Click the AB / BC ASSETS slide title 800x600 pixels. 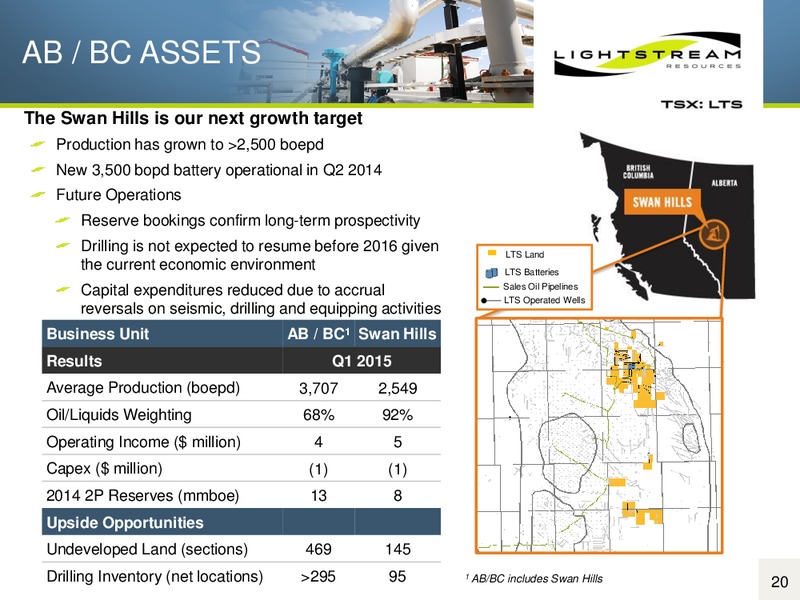click(141, 52)
